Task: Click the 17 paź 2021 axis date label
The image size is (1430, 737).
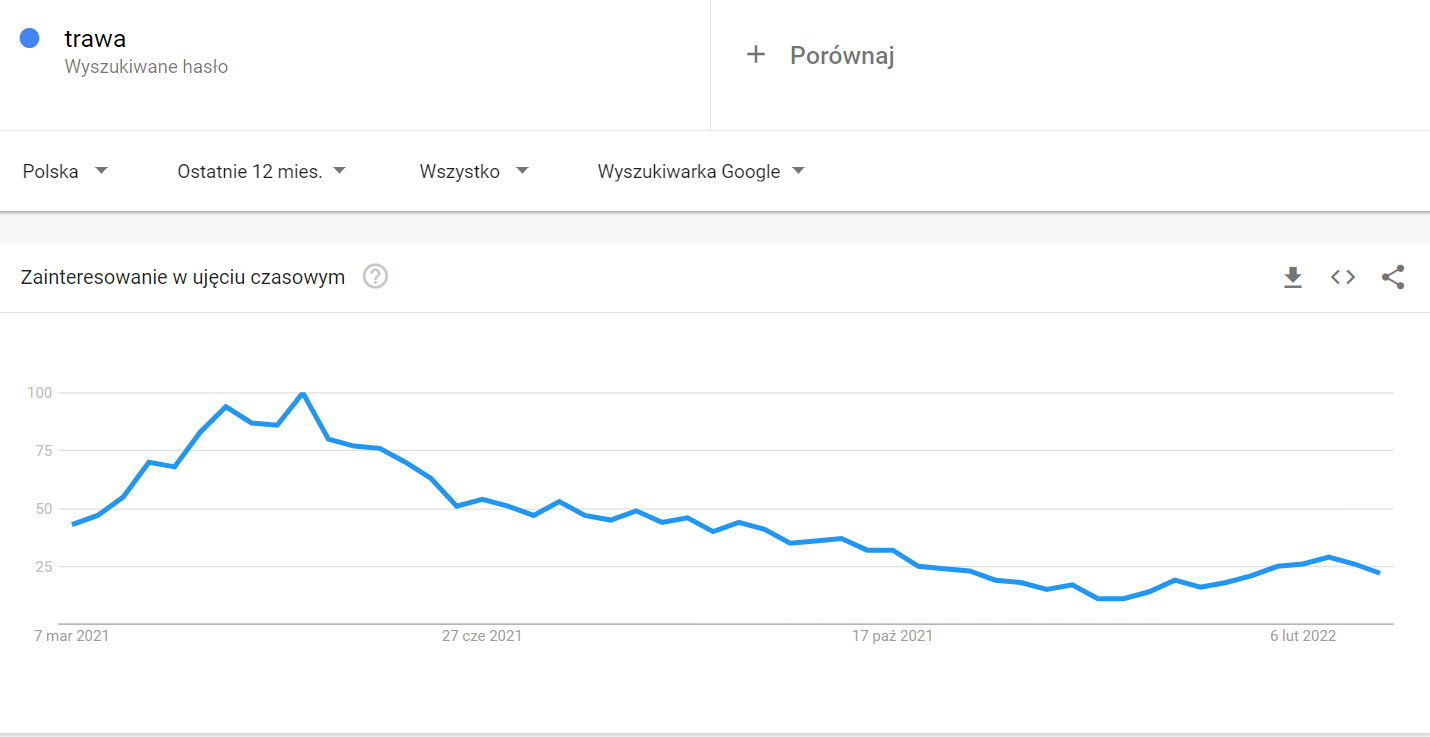Action: tap(892, 636)
